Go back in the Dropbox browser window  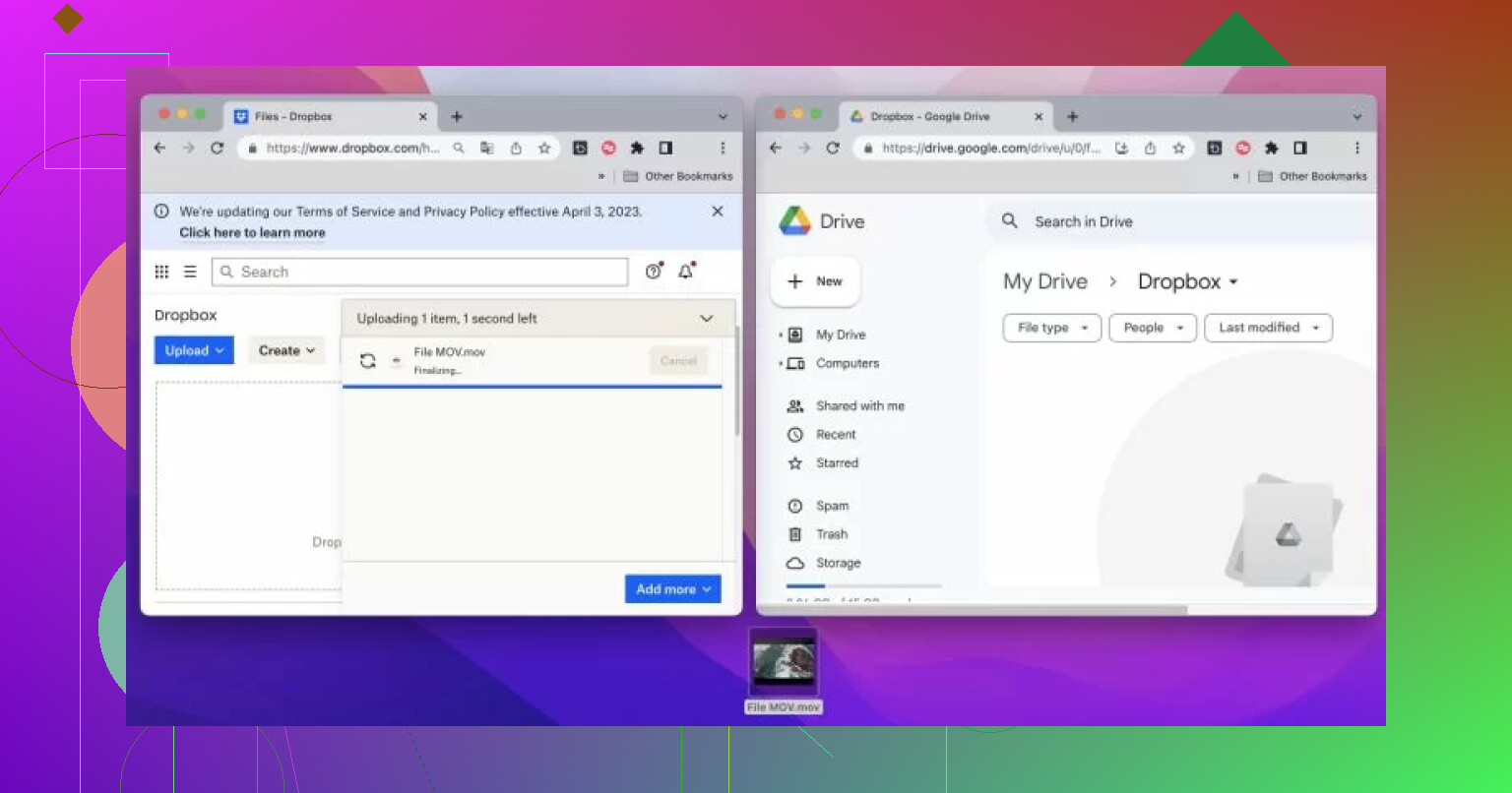(x=160, y=148)
